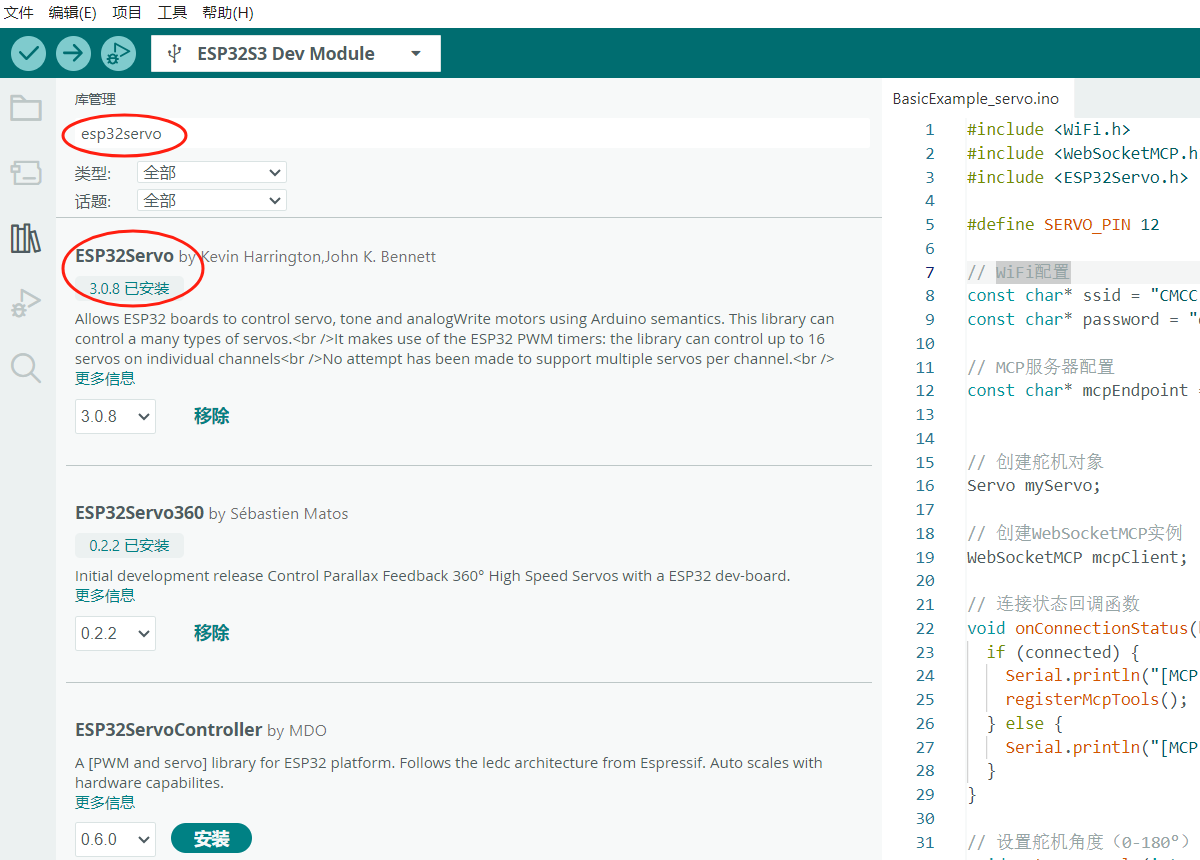1200x860 pixels.
Task: Open 更多信息 link under ESP32ServoController
Action: point(105,802)
